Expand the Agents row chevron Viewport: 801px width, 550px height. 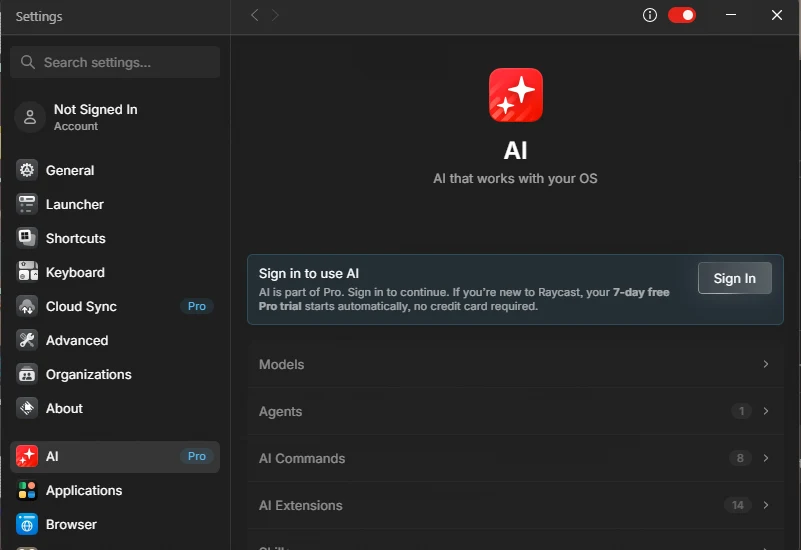[x=765, y=411]
